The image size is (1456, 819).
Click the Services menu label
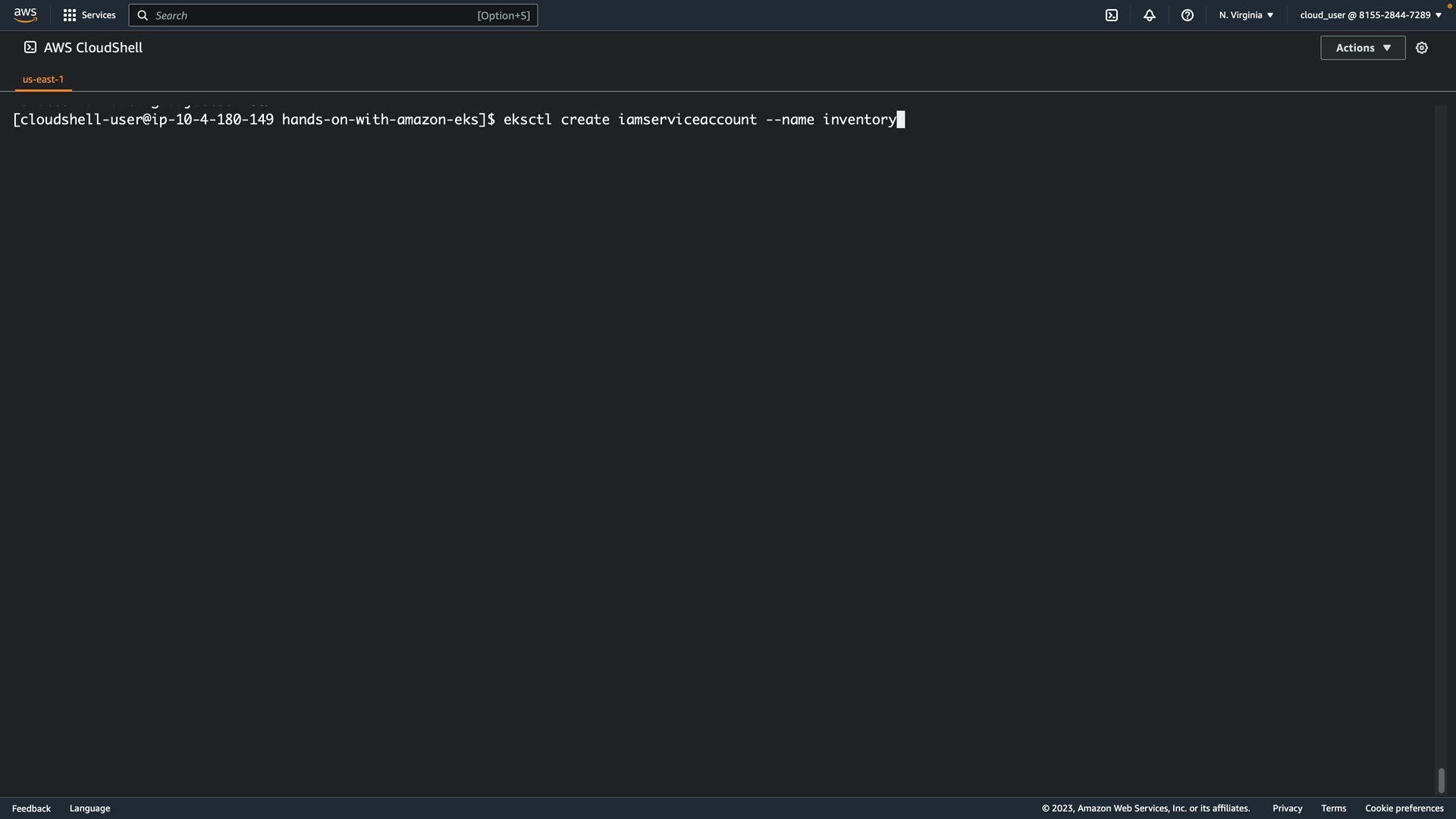[99, 15]
